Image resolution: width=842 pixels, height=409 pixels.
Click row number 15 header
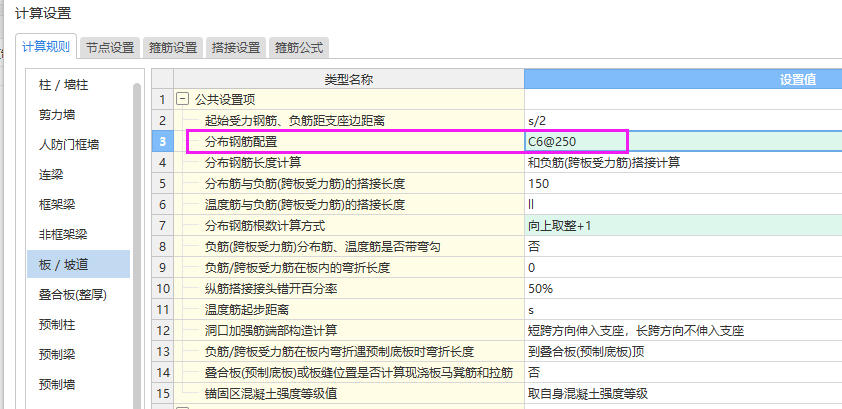[x=163, y=393]
